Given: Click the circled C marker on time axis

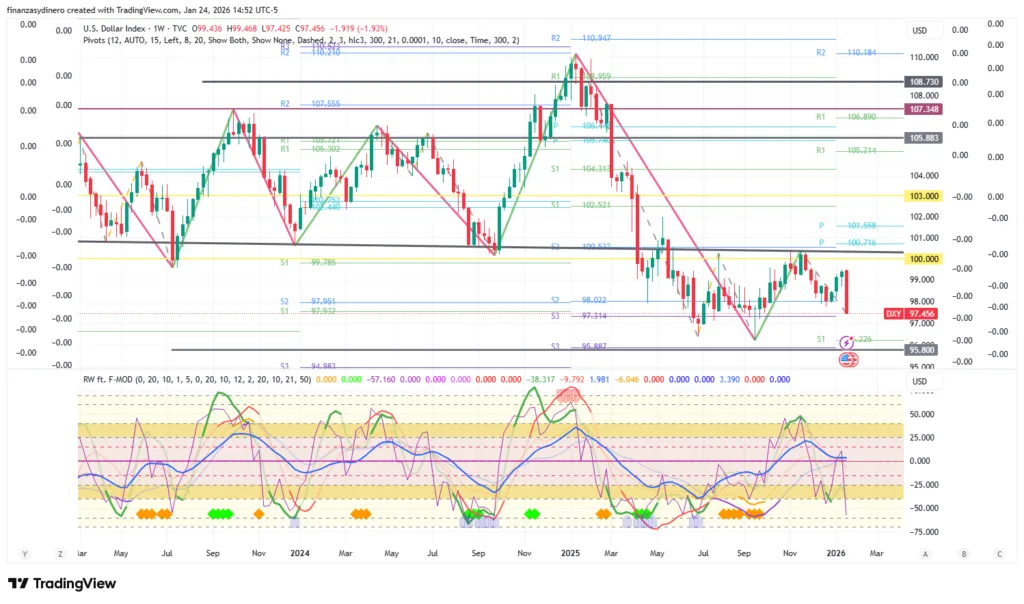Looking at the screenshot, I should click(999, 552).
